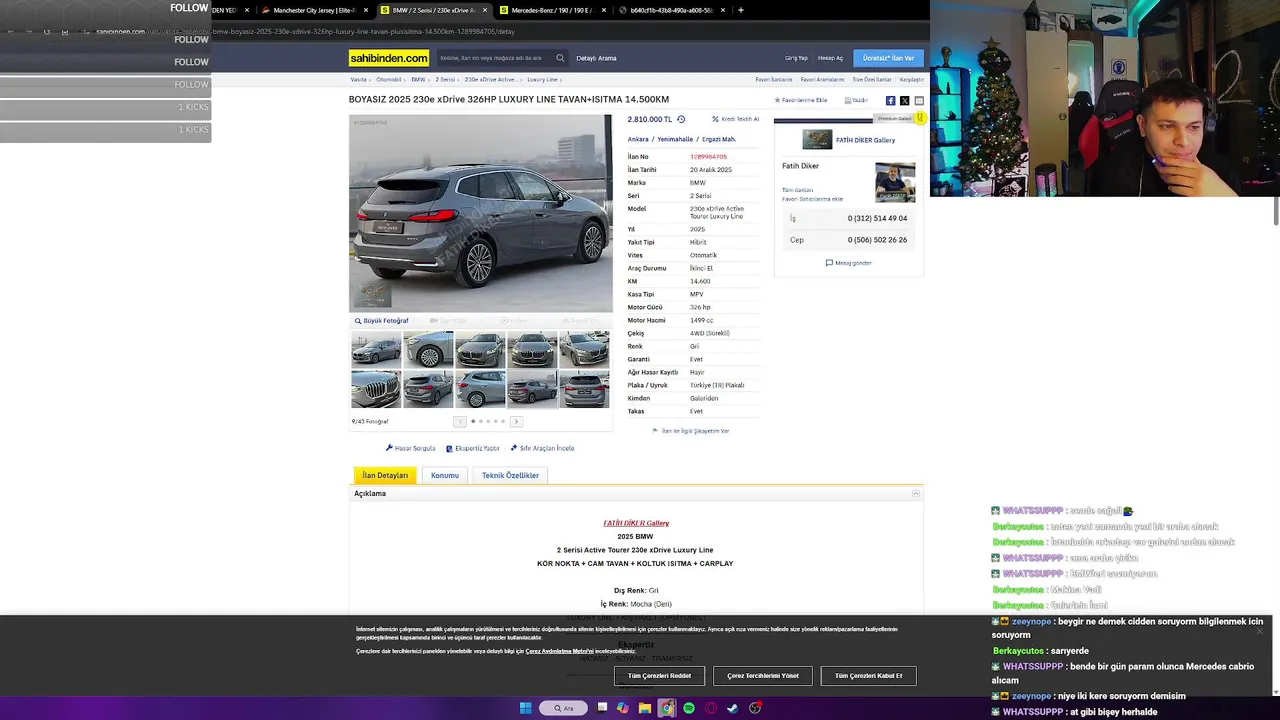
Task: Share listing by email icon
Action: point(919,100)
